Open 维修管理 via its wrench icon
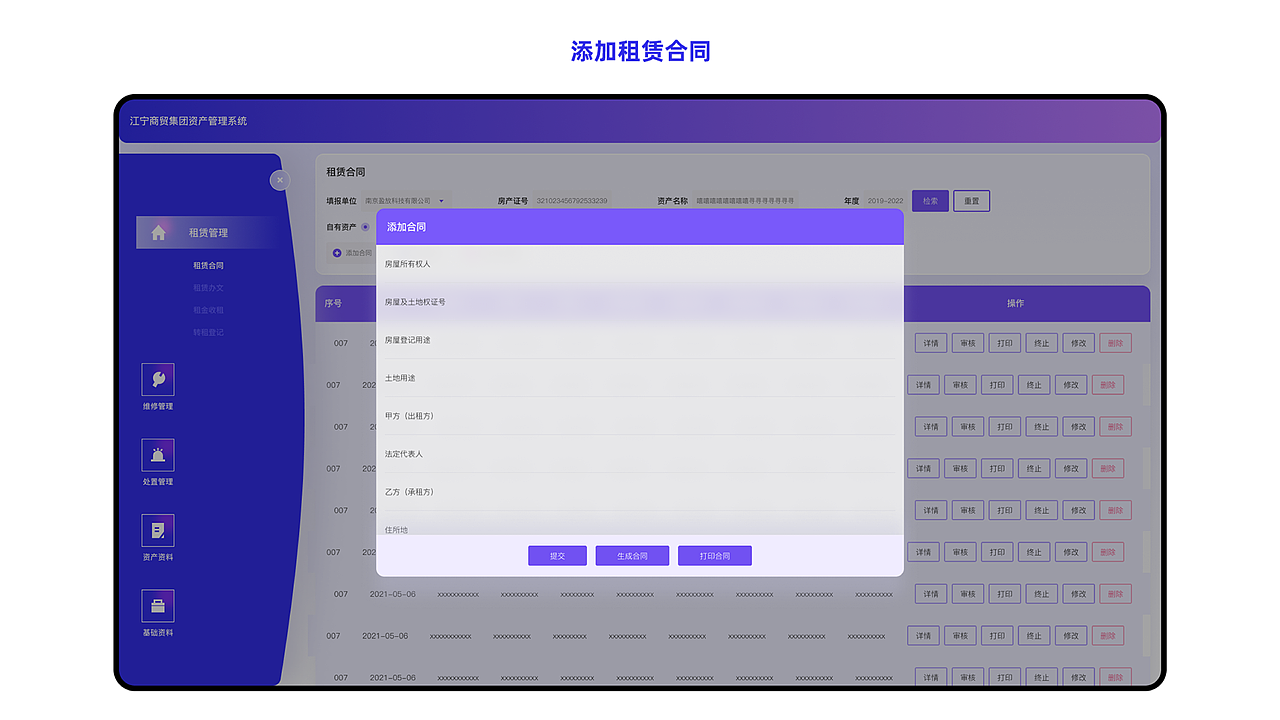The image size is (1280, 720). coord(158,379)
